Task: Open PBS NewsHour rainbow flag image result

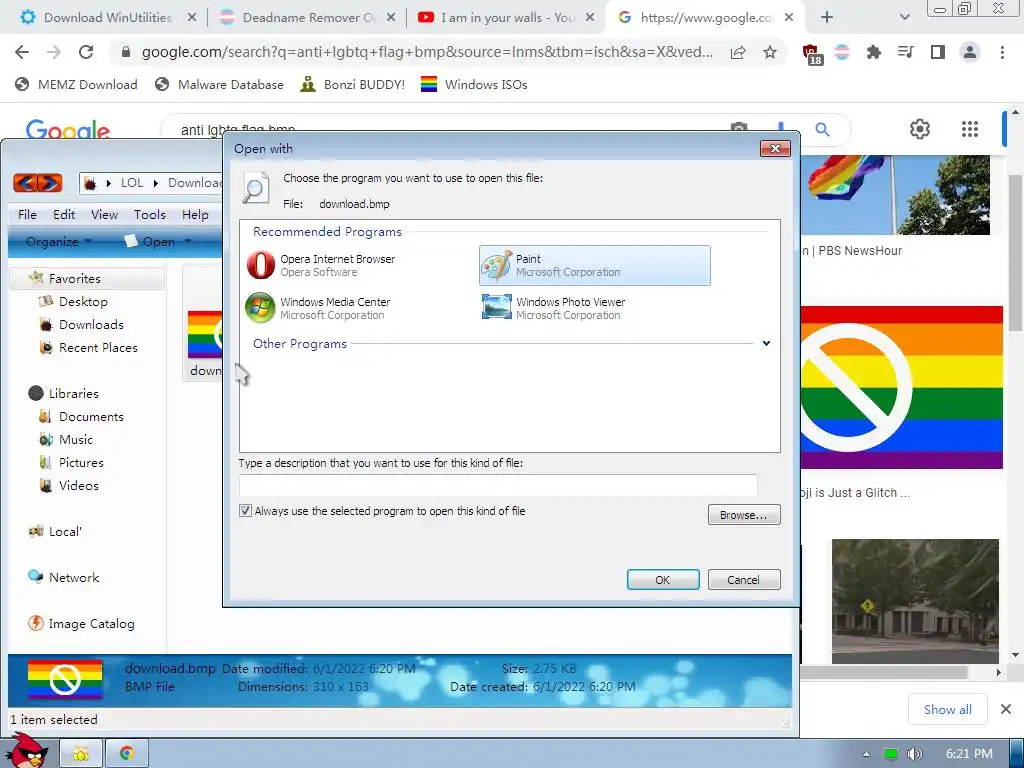Action: [x=895, y=195]
